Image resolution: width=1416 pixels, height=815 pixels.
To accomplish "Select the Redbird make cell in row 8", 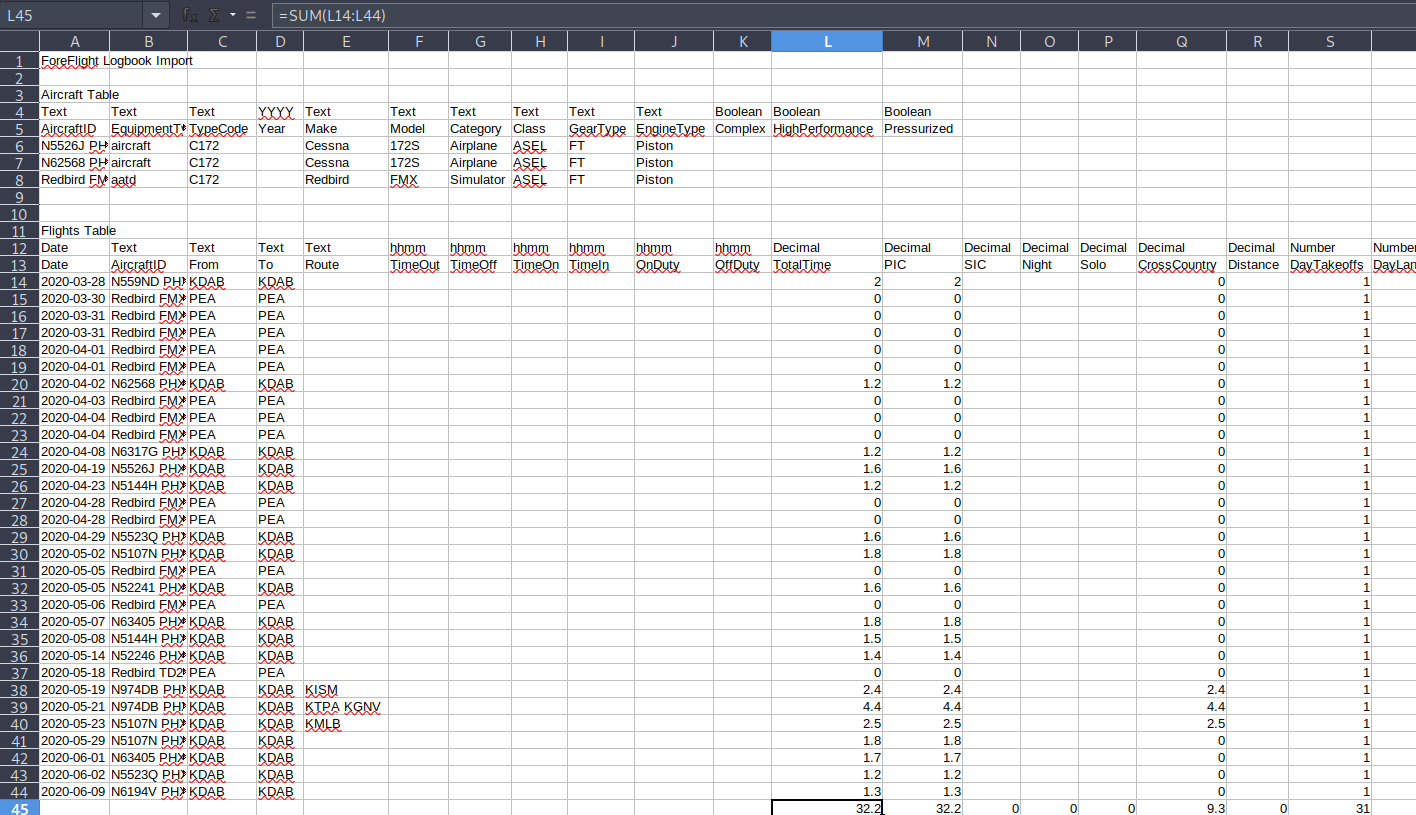I will pyautogui.click(x=345, y=179).
